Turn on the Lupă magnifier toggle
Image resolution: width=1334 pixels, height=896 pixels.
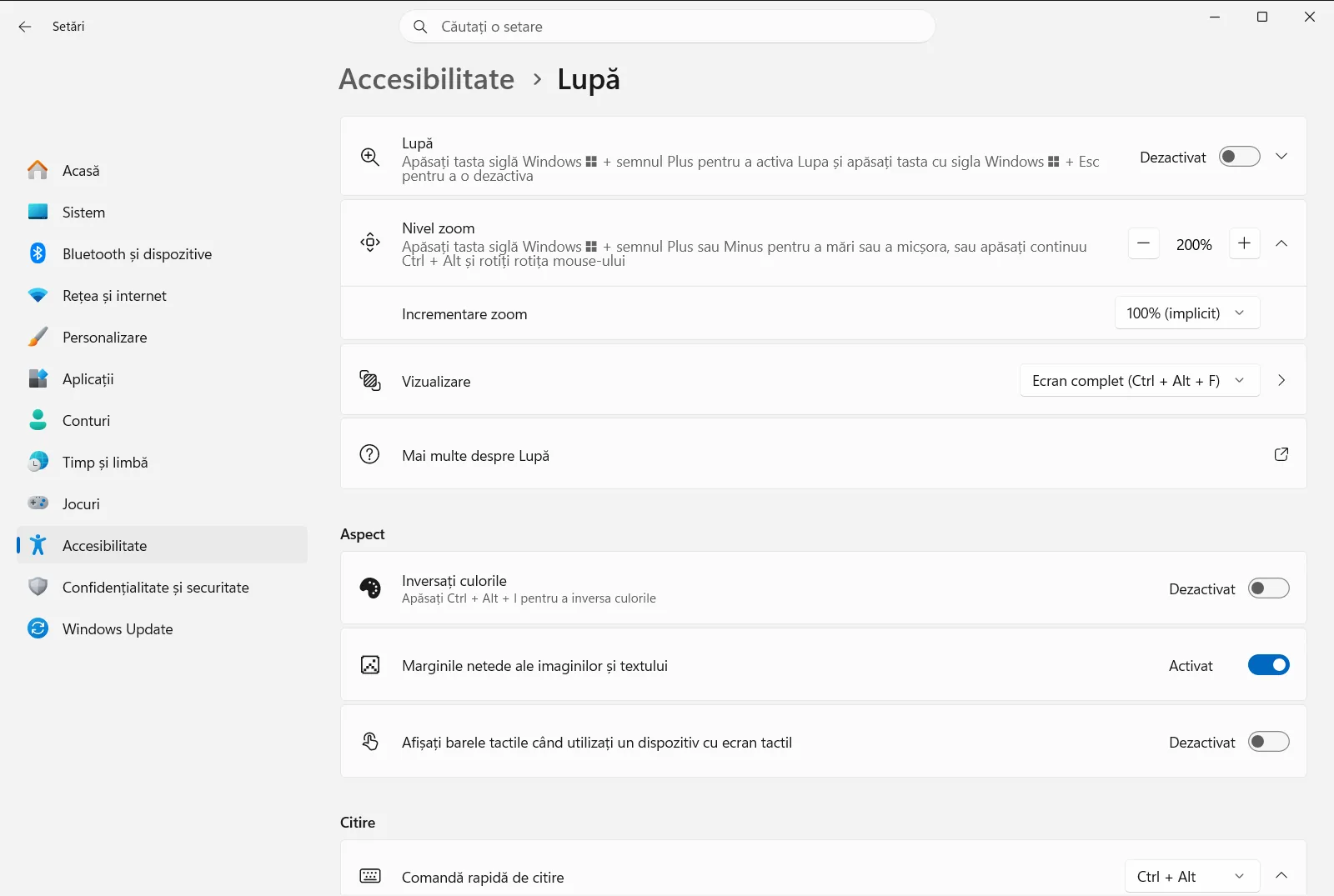(x=1240, y=157)
